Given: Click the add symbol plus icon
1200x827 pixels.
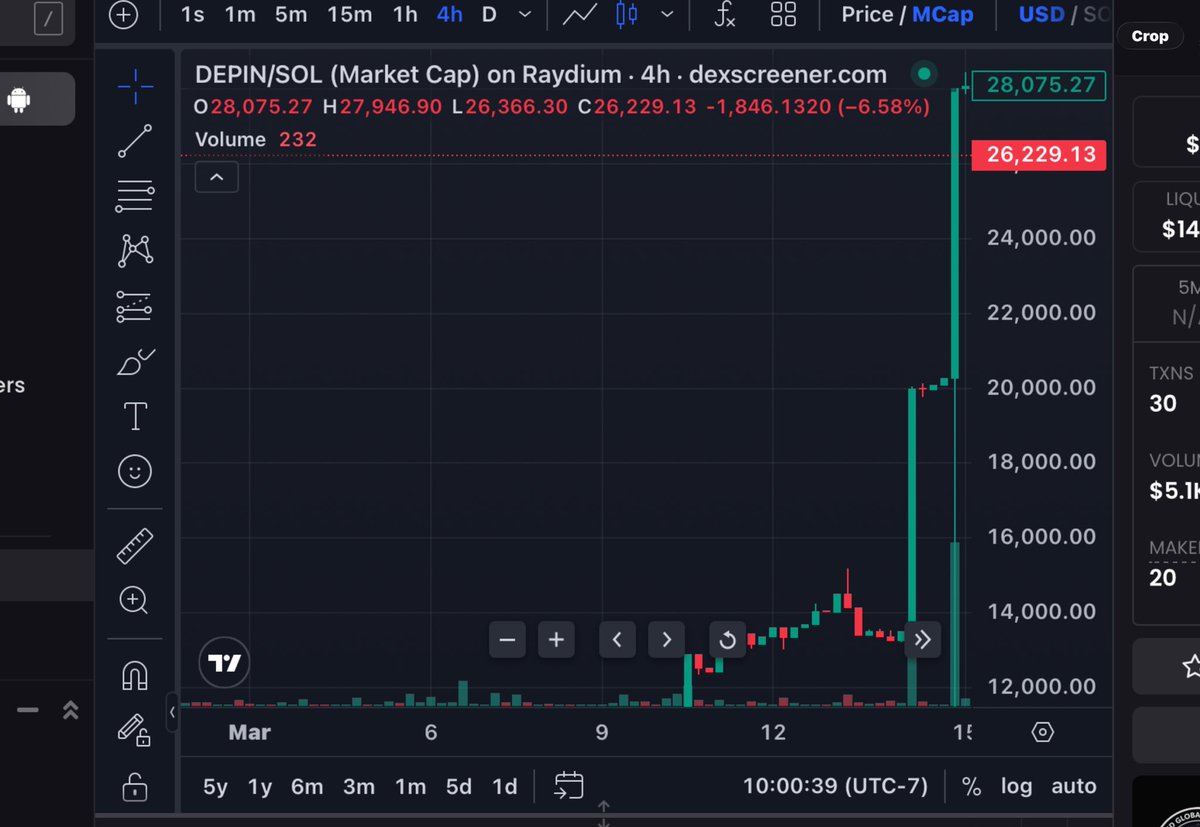Looking at the screenshot, I should (x=123, y=15).
